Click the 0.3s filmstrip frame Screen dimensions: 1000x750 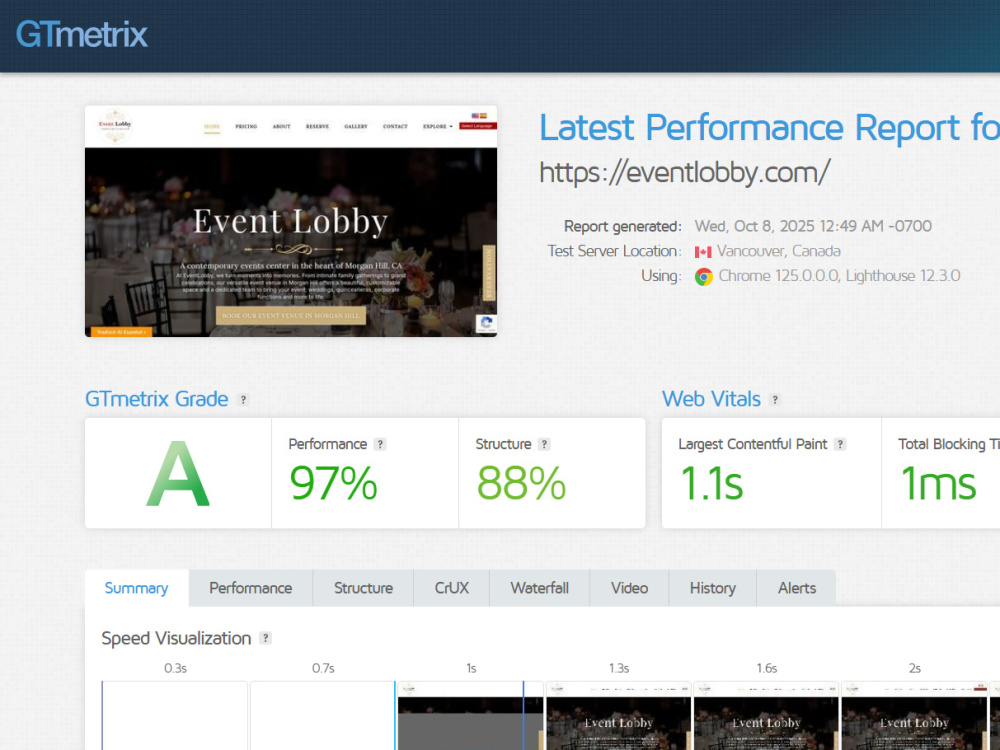tap(175, 716)
